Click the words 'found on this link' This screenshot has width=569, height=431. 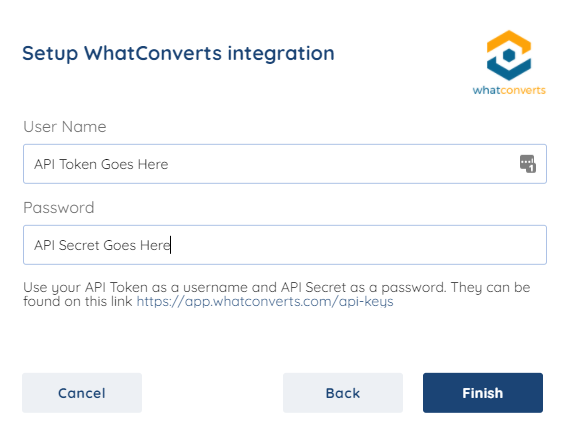click(x=78, y=301)
